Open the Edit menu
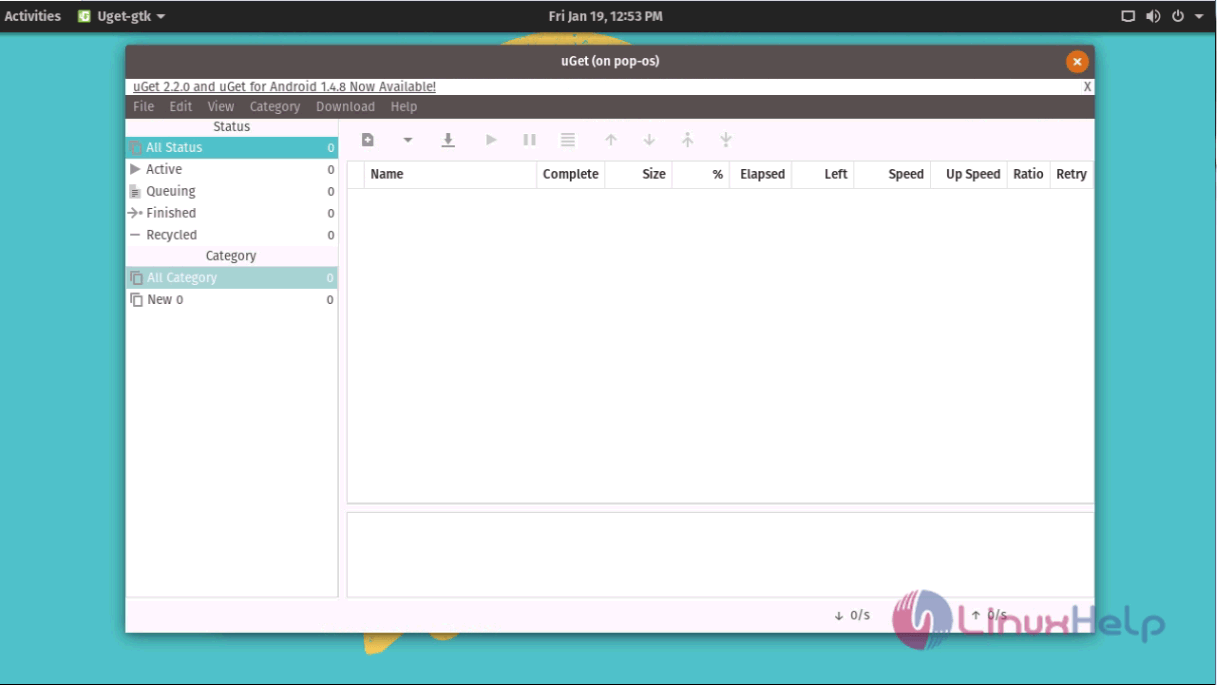Screen dimensions: 1217x685 click(181, 107)
